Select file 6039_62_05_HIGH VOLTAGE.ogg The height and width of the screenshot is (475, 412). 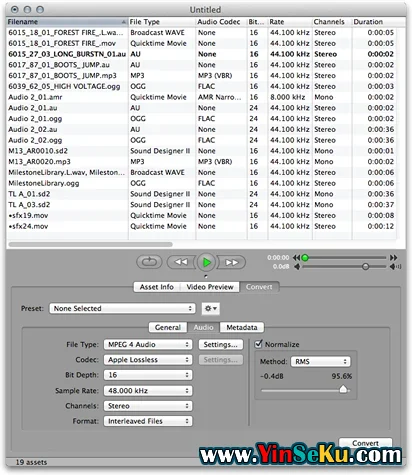point(64,86)
